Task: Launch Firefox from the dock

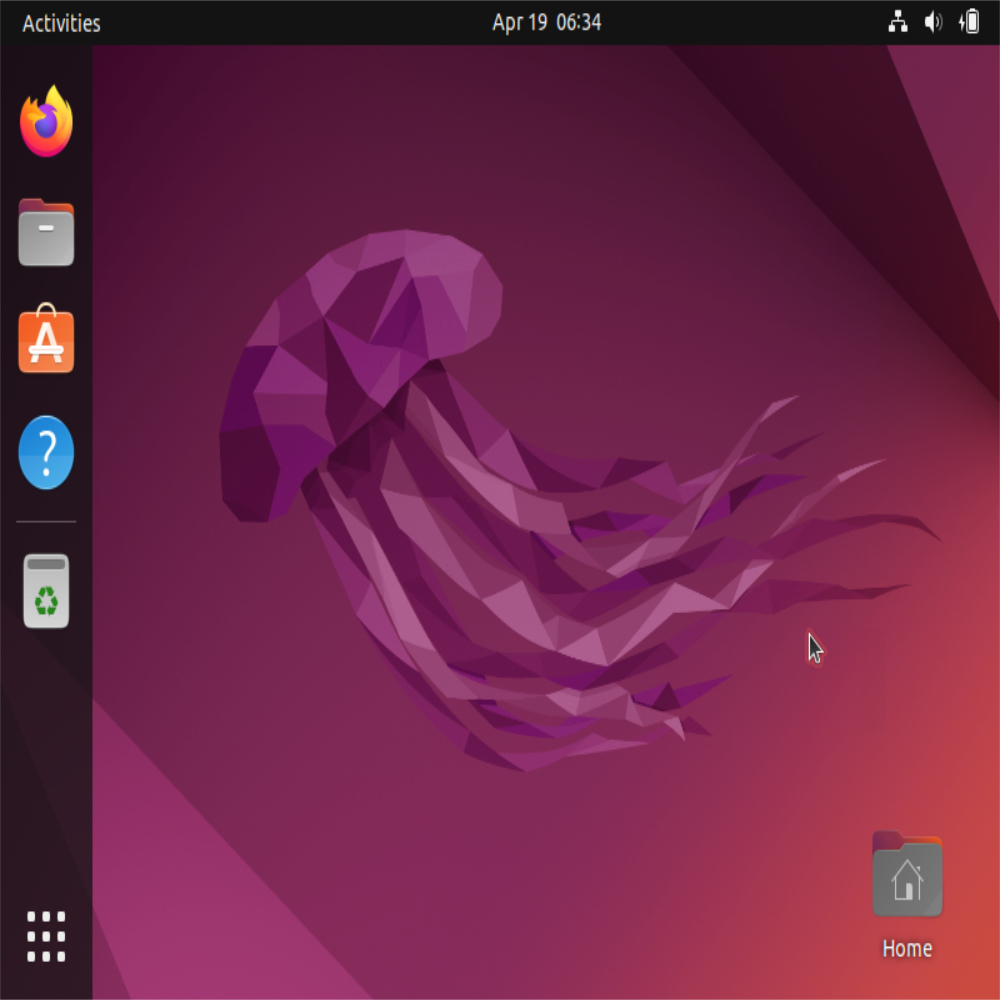Action: click(x=46, y=121)
